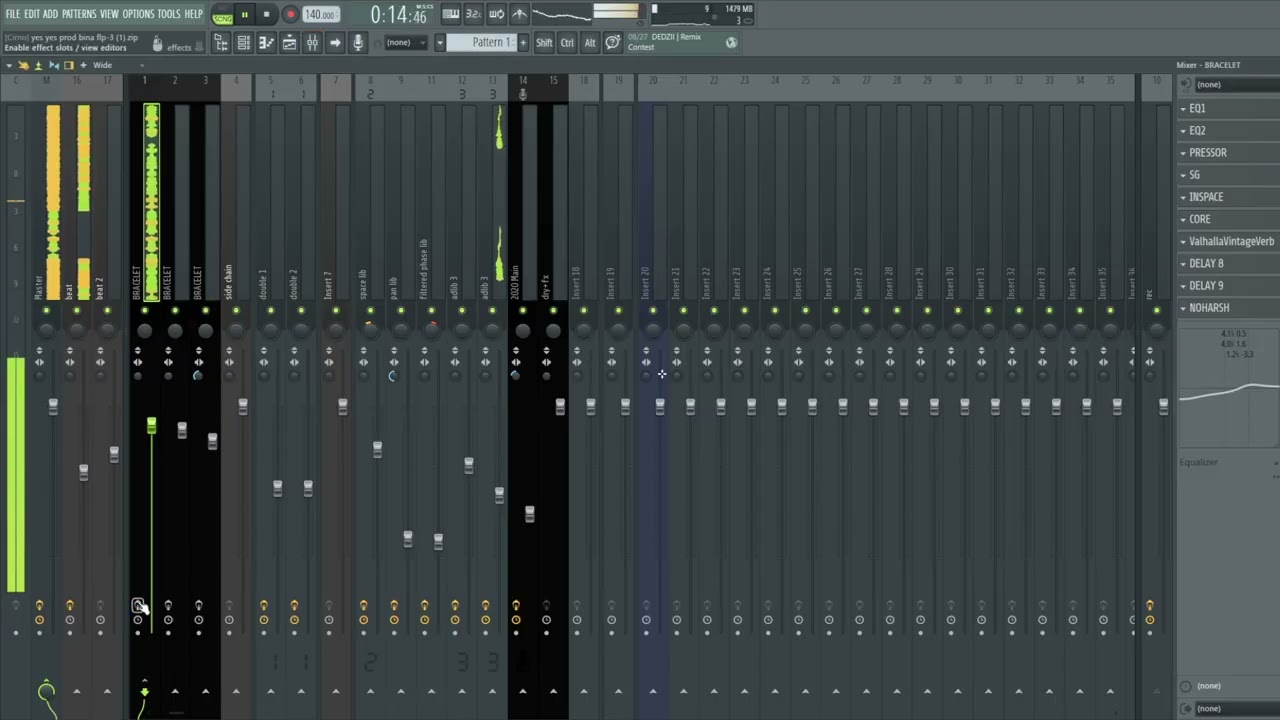This screenshot has height=720, width=1280.
Task: Click the mouse icon next to effects label
Action: pyautogui.click(x=157, y=44)
